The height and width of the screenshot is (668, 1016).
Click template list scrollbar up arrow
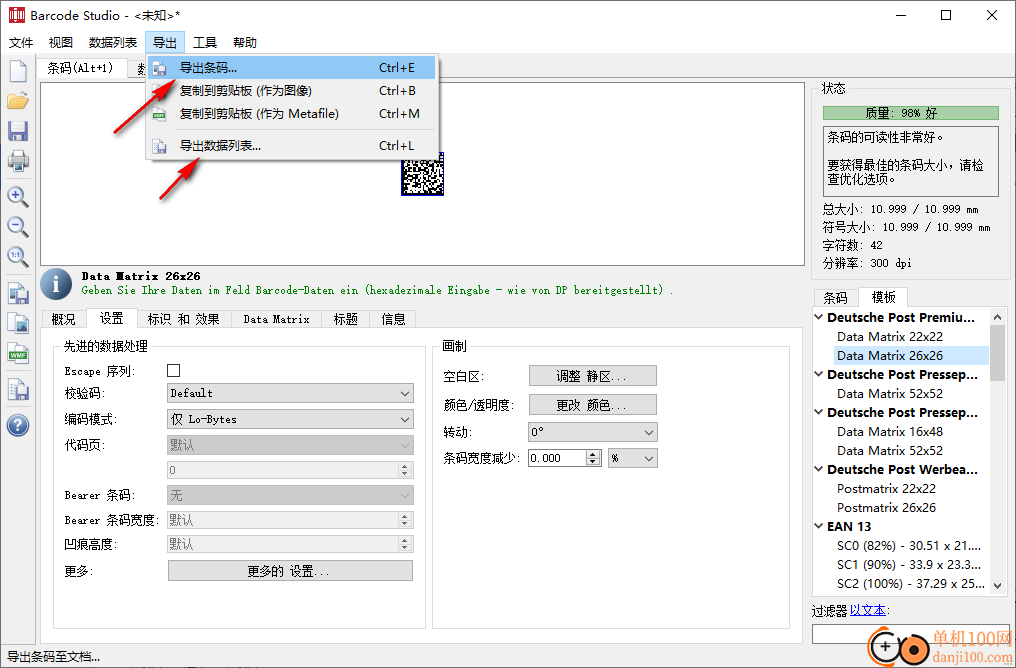pyautogui.click(x=997, y=317)
